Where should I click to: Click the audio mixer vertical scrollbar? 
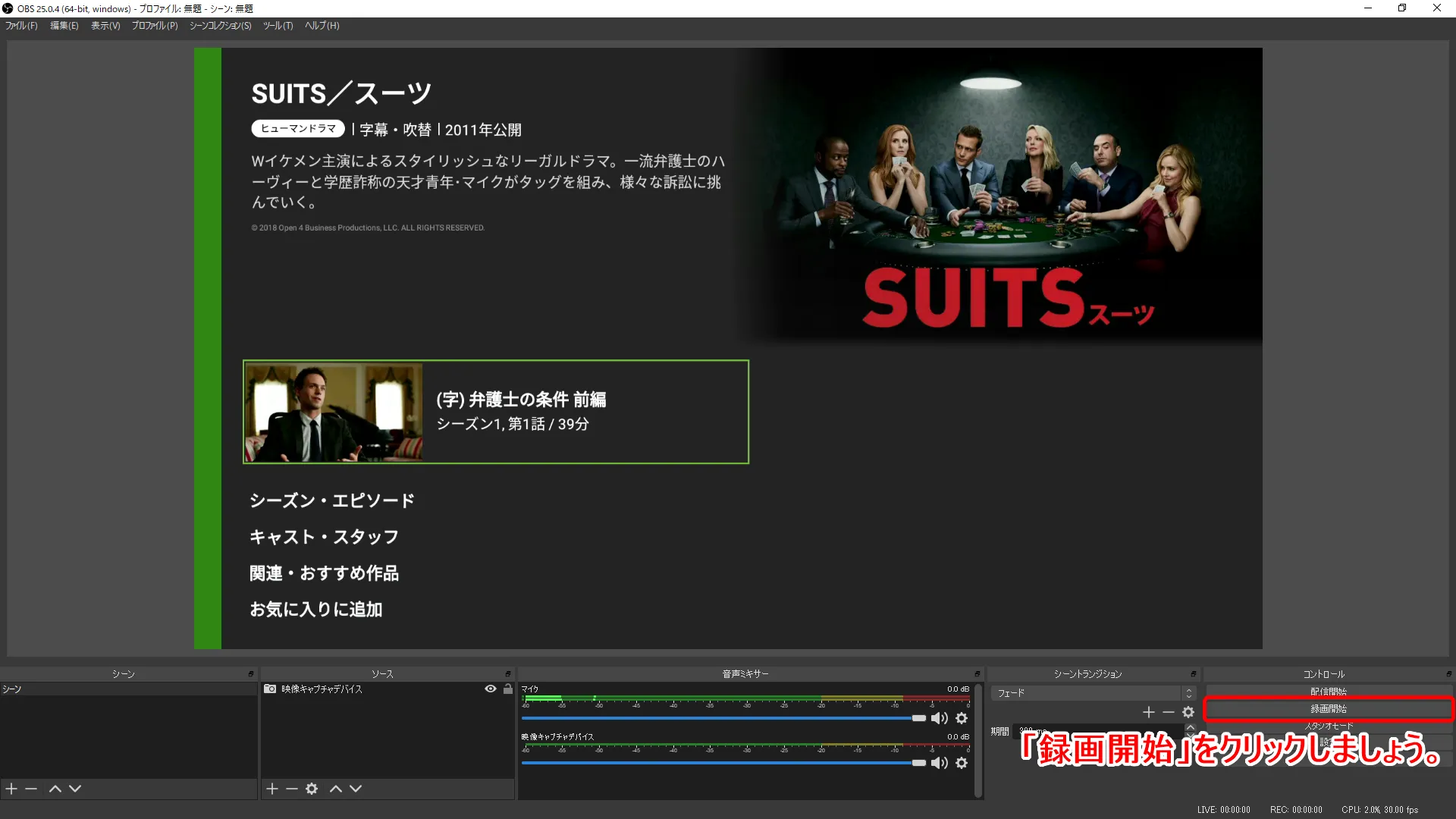979,739
